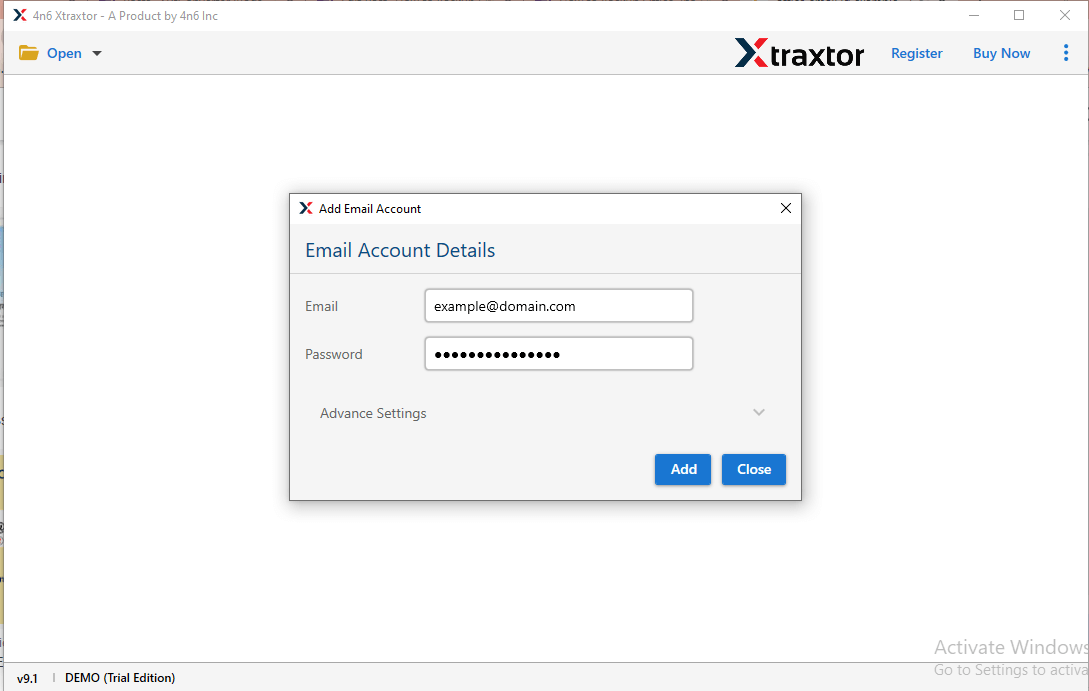Click inside the Email input field

[558, 305]
